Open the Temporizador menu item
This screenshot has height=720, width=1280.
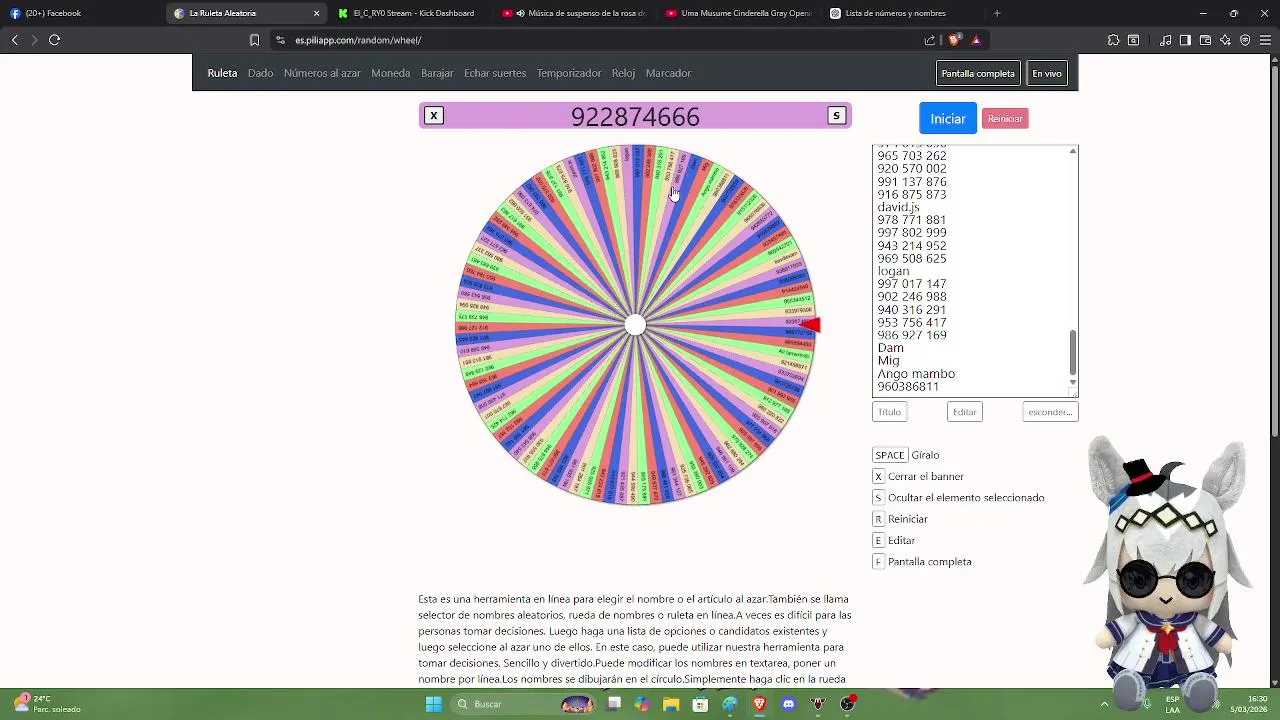point(569,73)
